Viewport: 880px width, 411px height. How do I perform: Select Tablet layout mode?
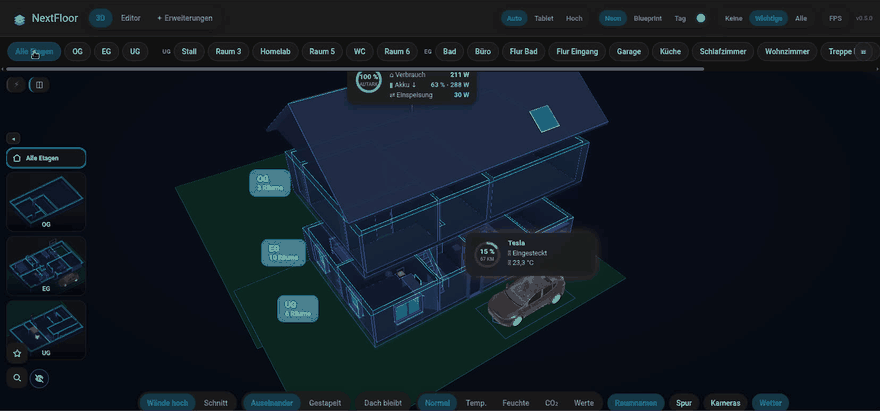544,19
